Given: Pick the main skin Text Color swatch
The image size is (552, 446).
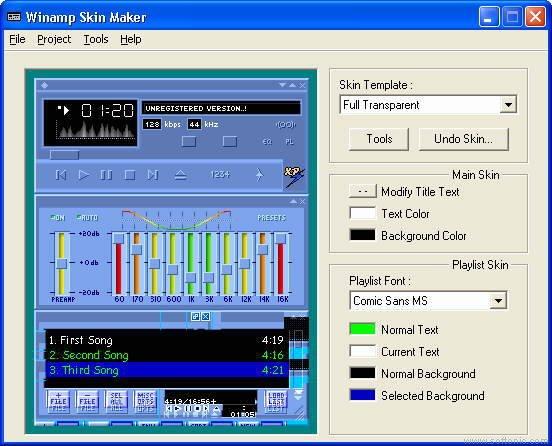Looking at the screenshot, I should (363, 213).
